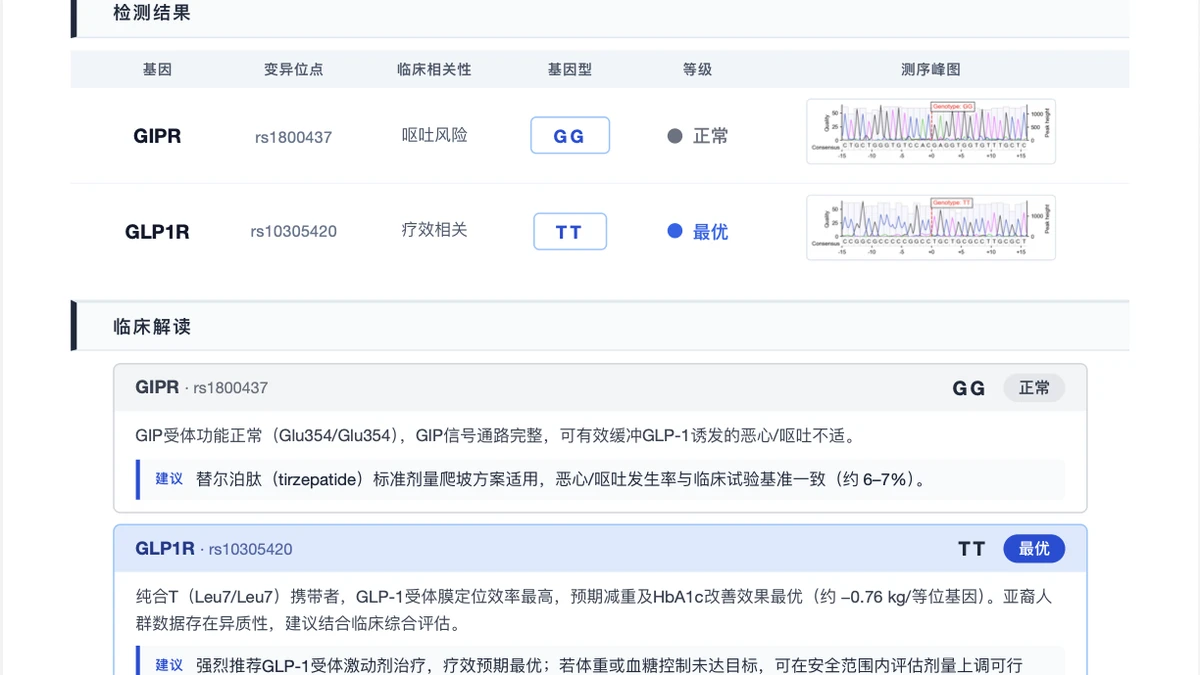1200x675 pixels.
Task: Select rs10305420 variant site in table
Action: (x=293, y=232)
